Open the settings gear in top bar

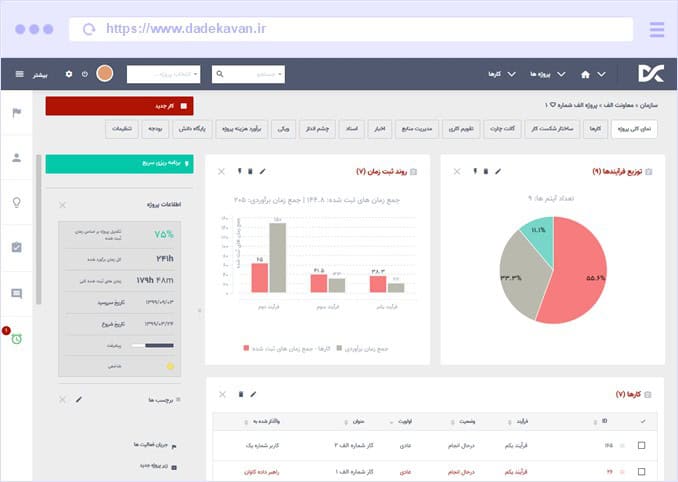click(x=69, y=74)
